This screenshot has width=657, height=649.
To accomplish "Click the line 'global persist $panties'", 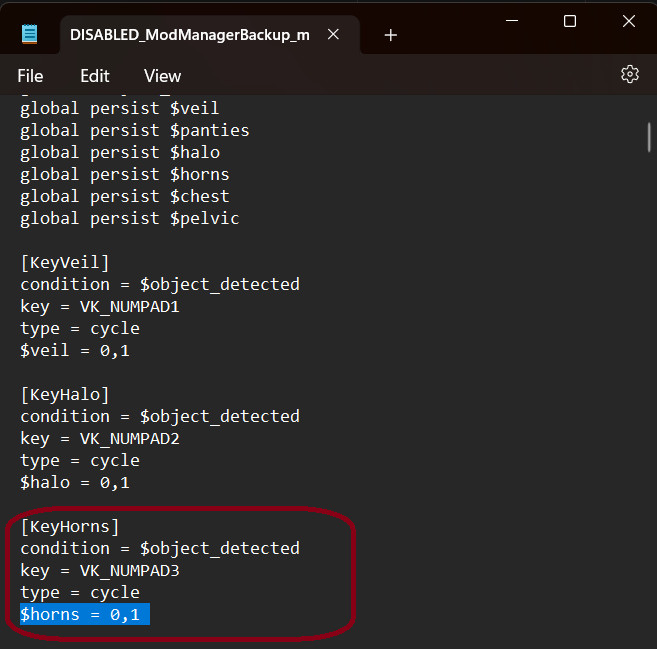I will (x=135, y=131).
